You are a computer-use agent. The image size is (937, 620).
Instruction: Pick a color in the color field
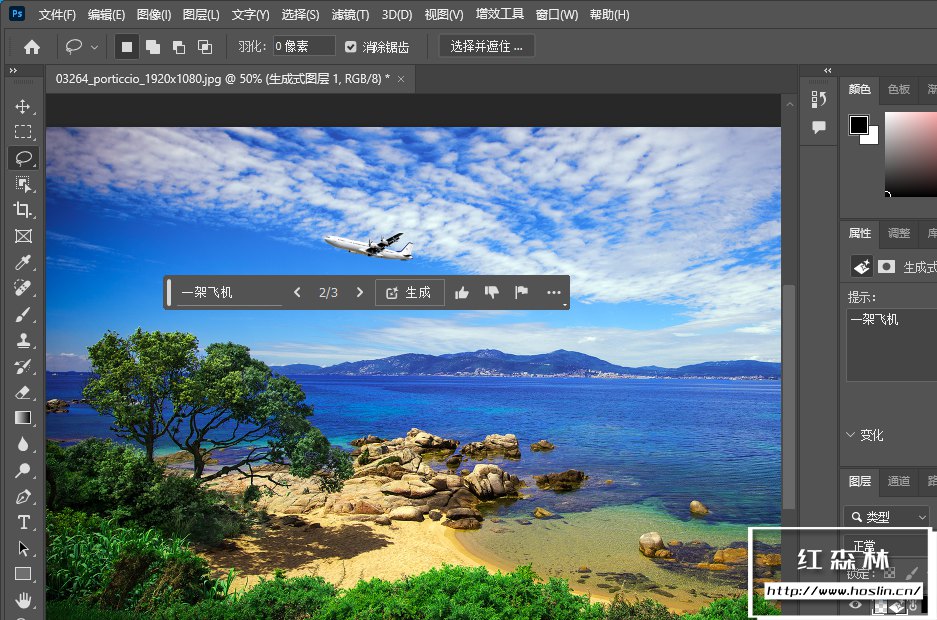tap(911, 154)
